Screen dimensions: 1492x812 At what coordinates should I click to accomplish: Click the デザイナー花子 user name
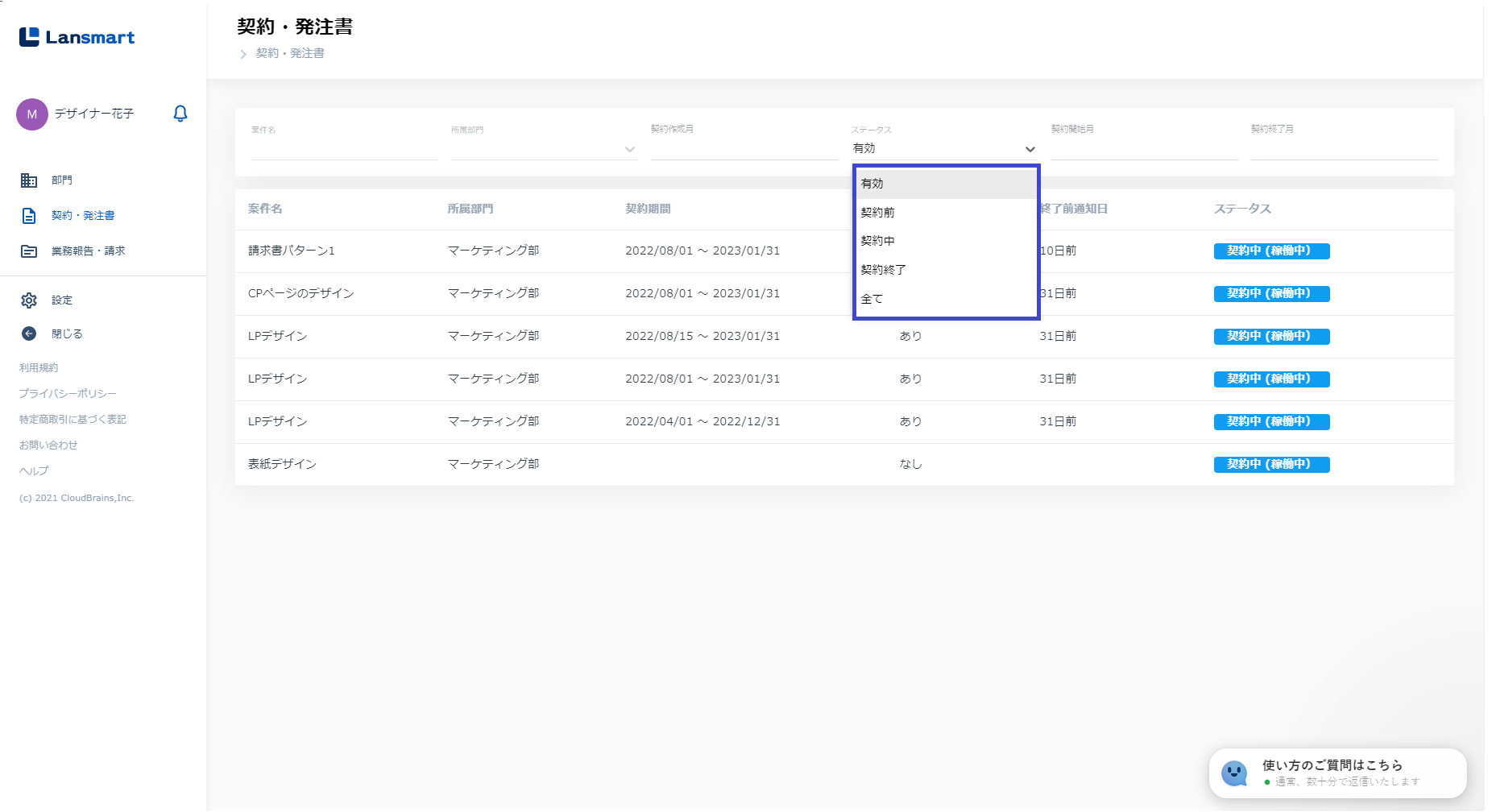[94, 114]
